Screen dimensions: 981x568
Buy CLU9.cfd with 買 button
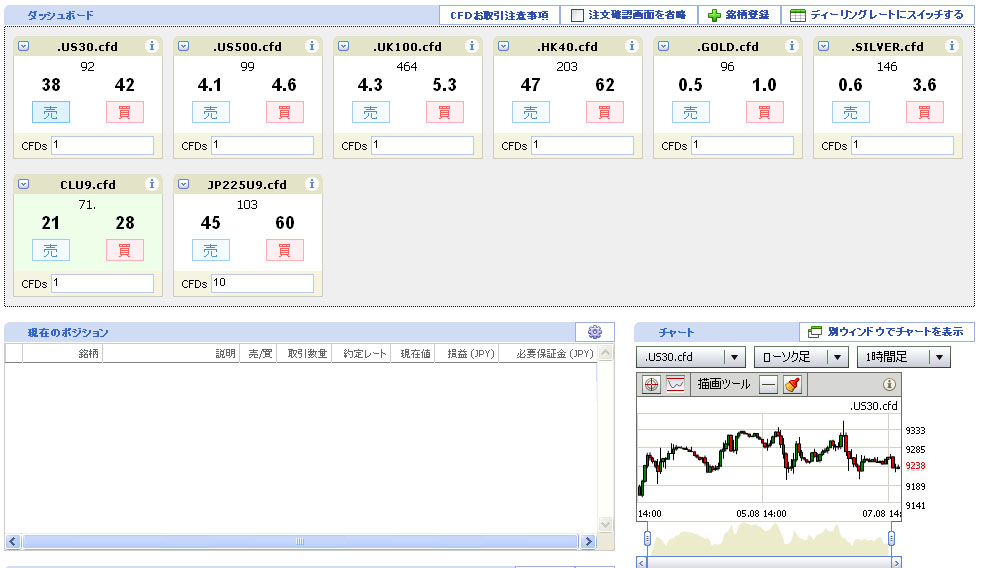[x=125, y=250]
